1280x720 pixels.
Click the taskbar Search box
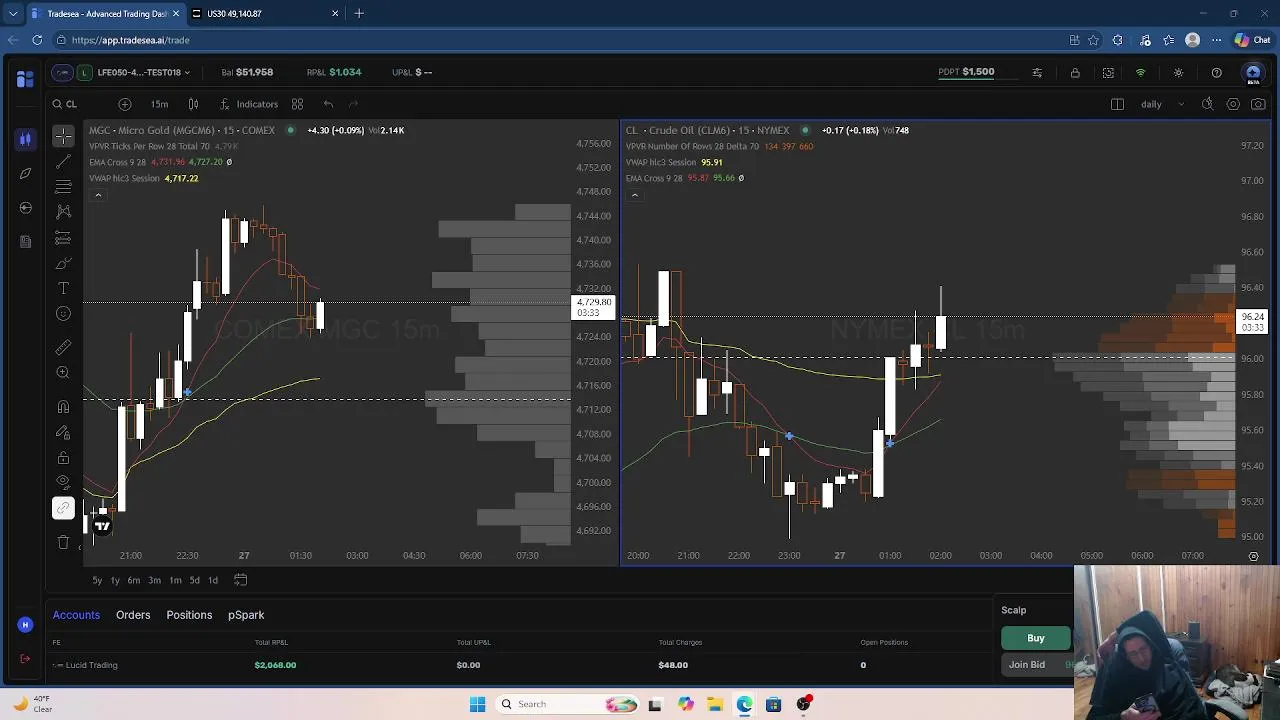566,704
